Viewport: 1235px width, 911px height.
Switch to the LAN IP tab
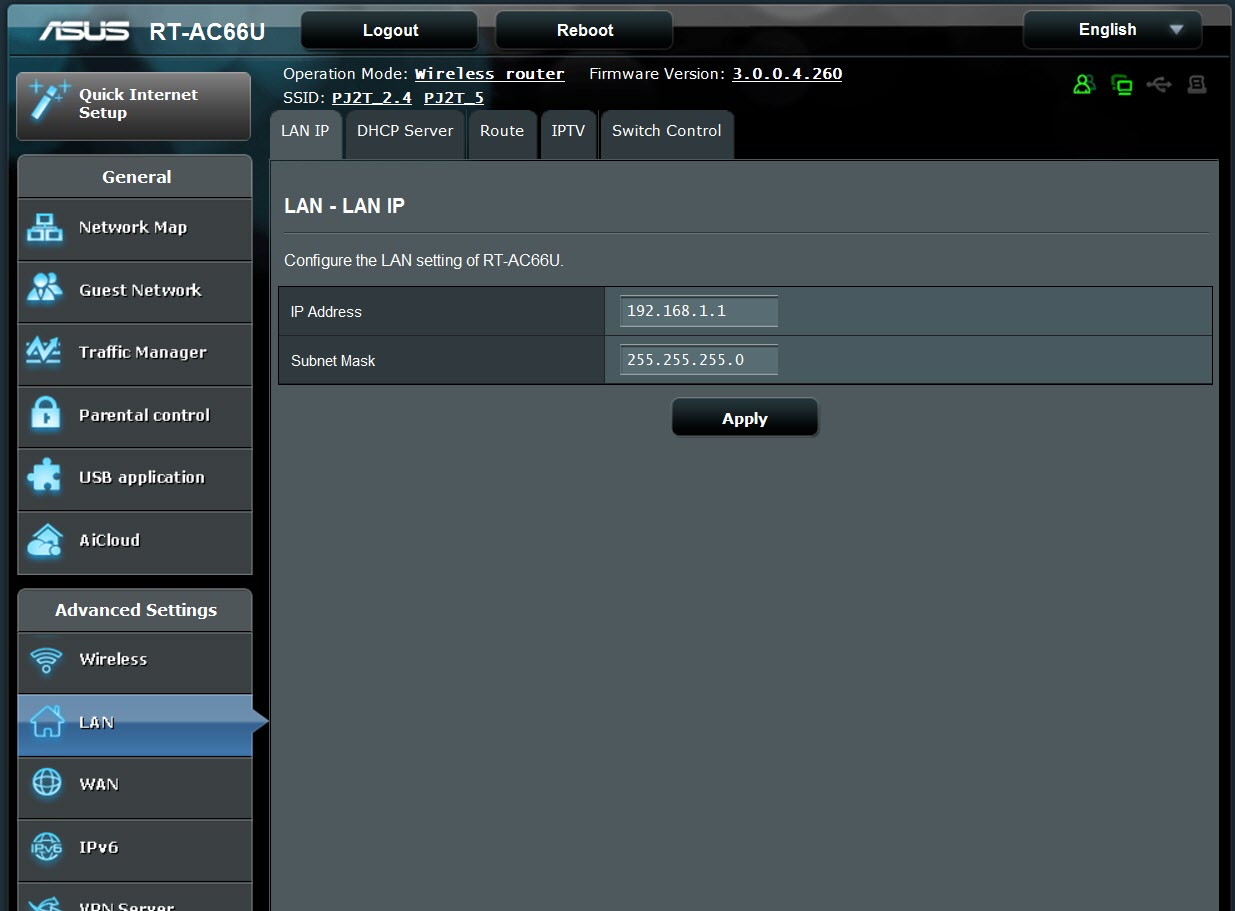(x=305, y=132)
